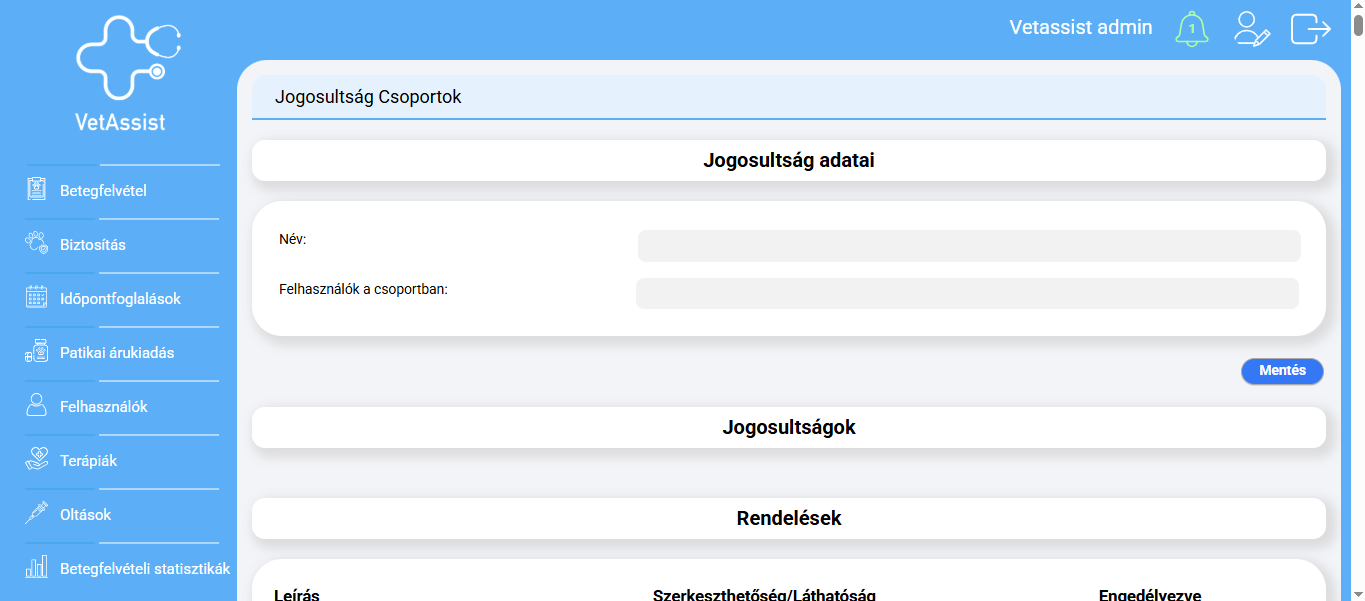Image resolution: width=1365 pixels, height=601 pixels.
Task: Open the Felhasználók menu item
Action: pos(104,407)
